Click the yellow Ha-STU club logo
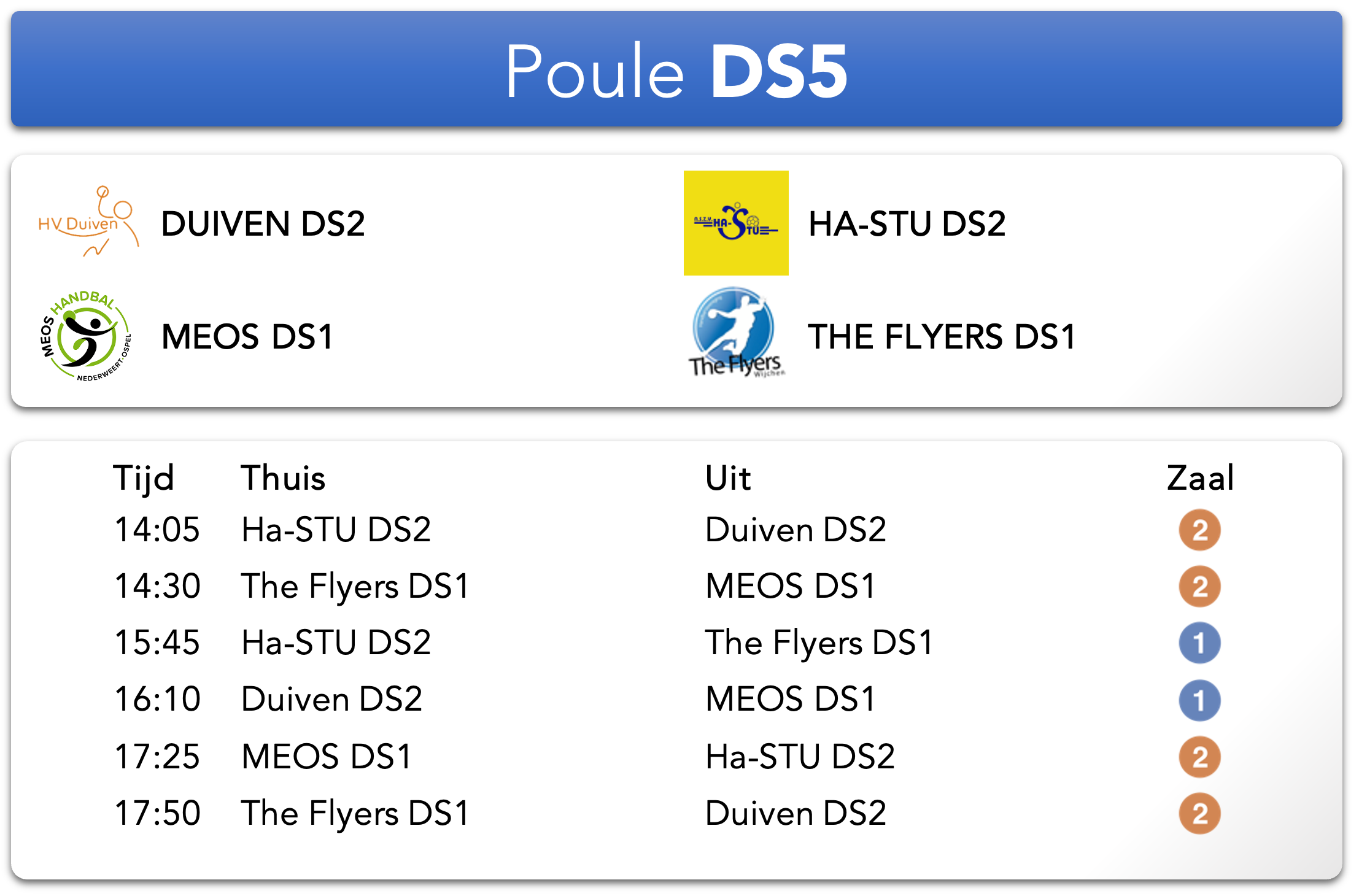 tap(736, 223)
